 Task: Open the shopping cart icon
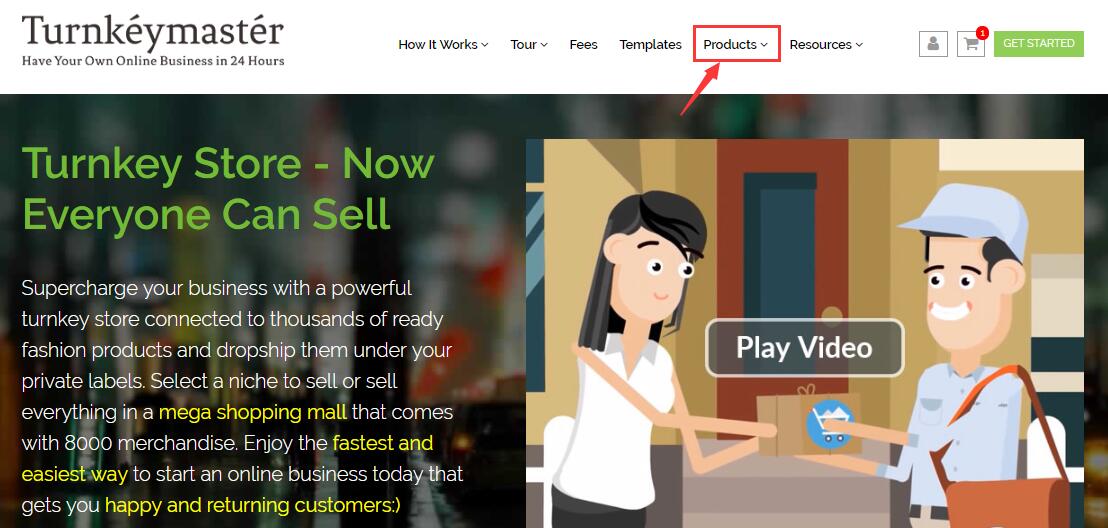point(970,44)
